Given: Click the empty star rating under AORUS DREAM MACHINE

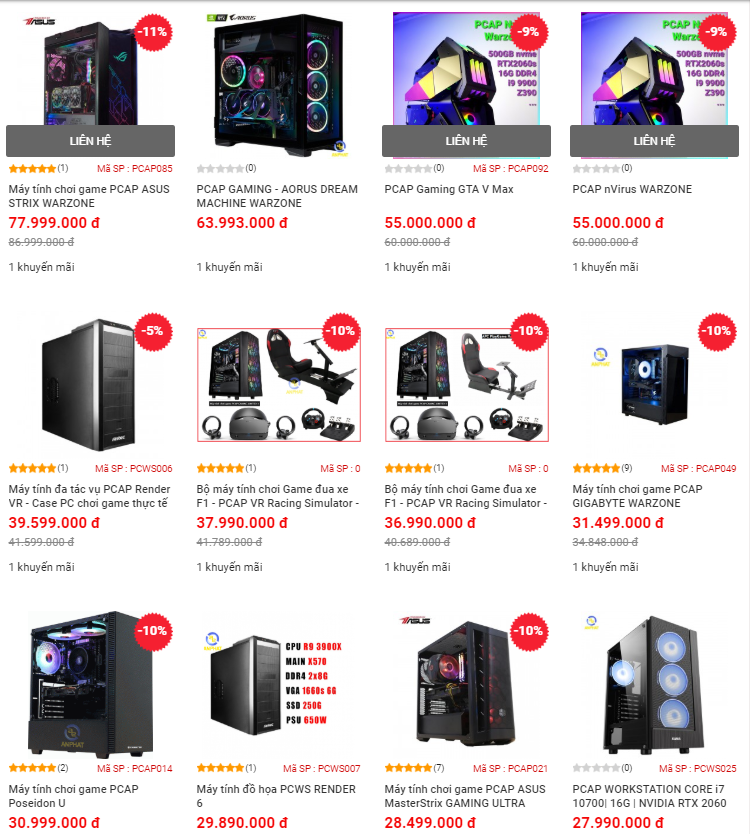Looking at the screenshot, I should pyautogui.click(x=220, y=168).
